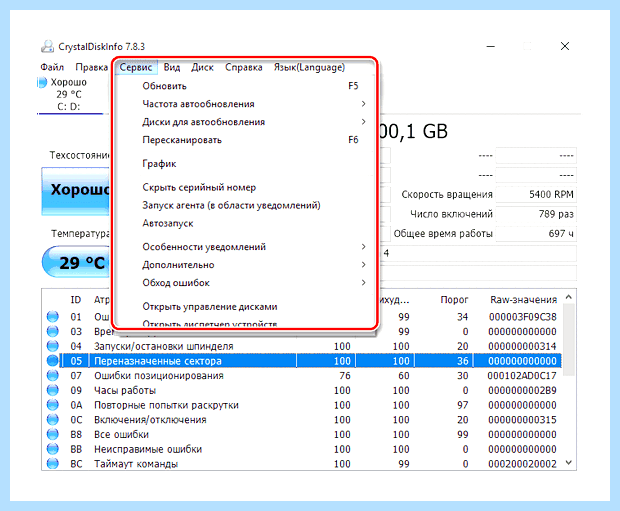Toggle the Автозапуск option
This screenshot has width=620, height=511.
[x=244, y=223]
